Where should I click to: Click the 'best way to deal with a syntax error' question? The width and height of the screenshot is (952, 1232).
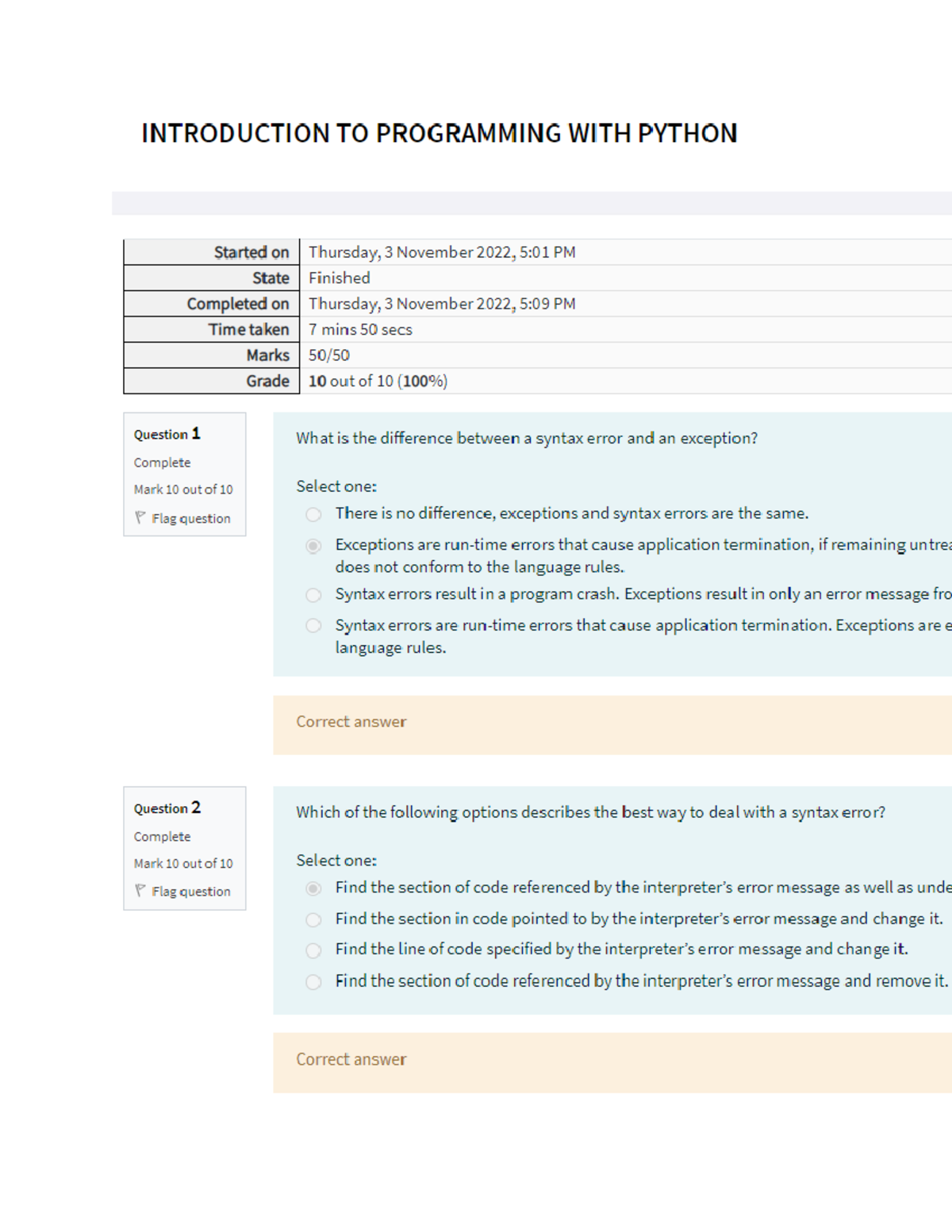(591, 812)
